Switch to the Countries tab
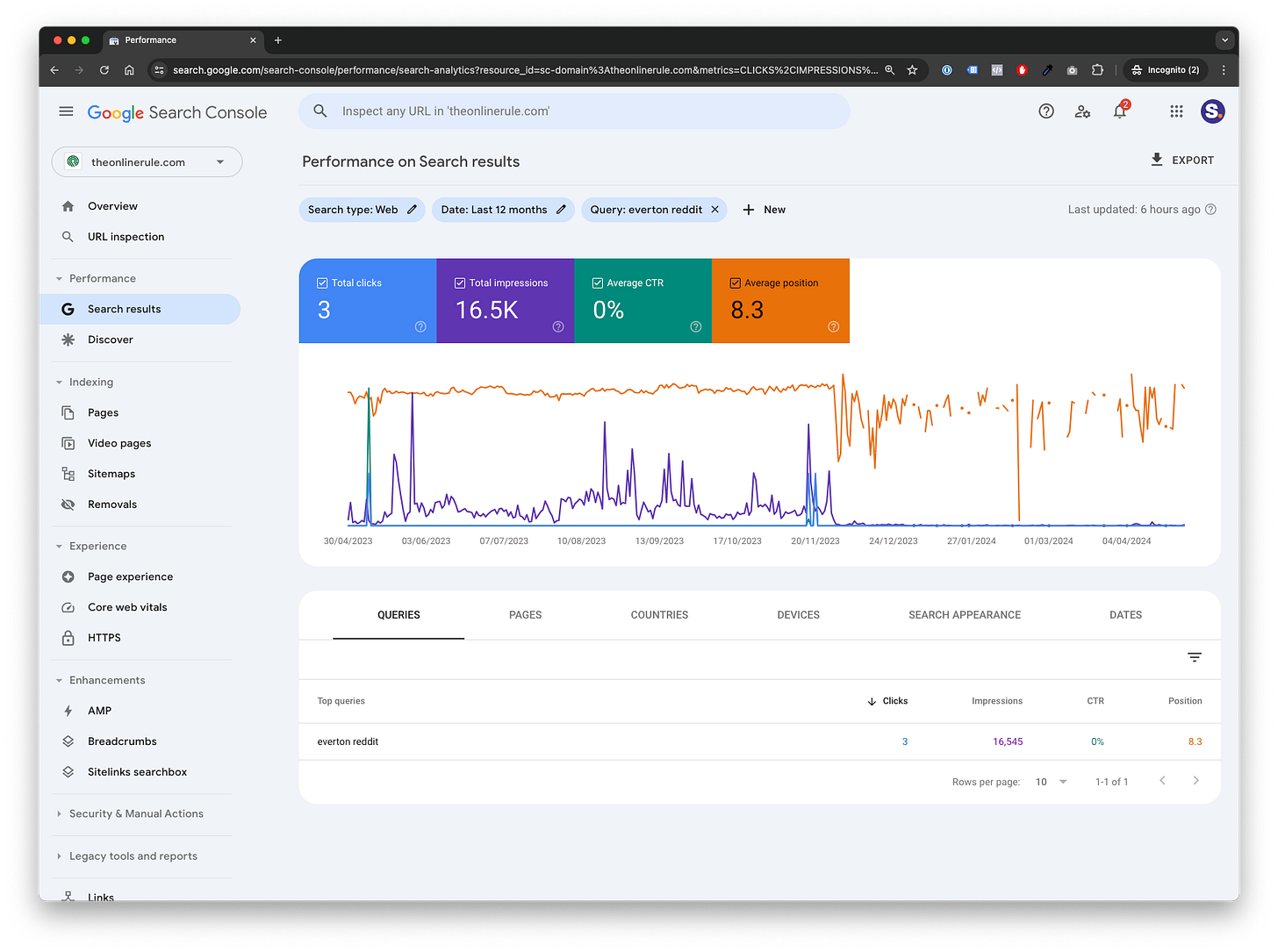Screen dimensions: 1278x952 tap(659, 615)
